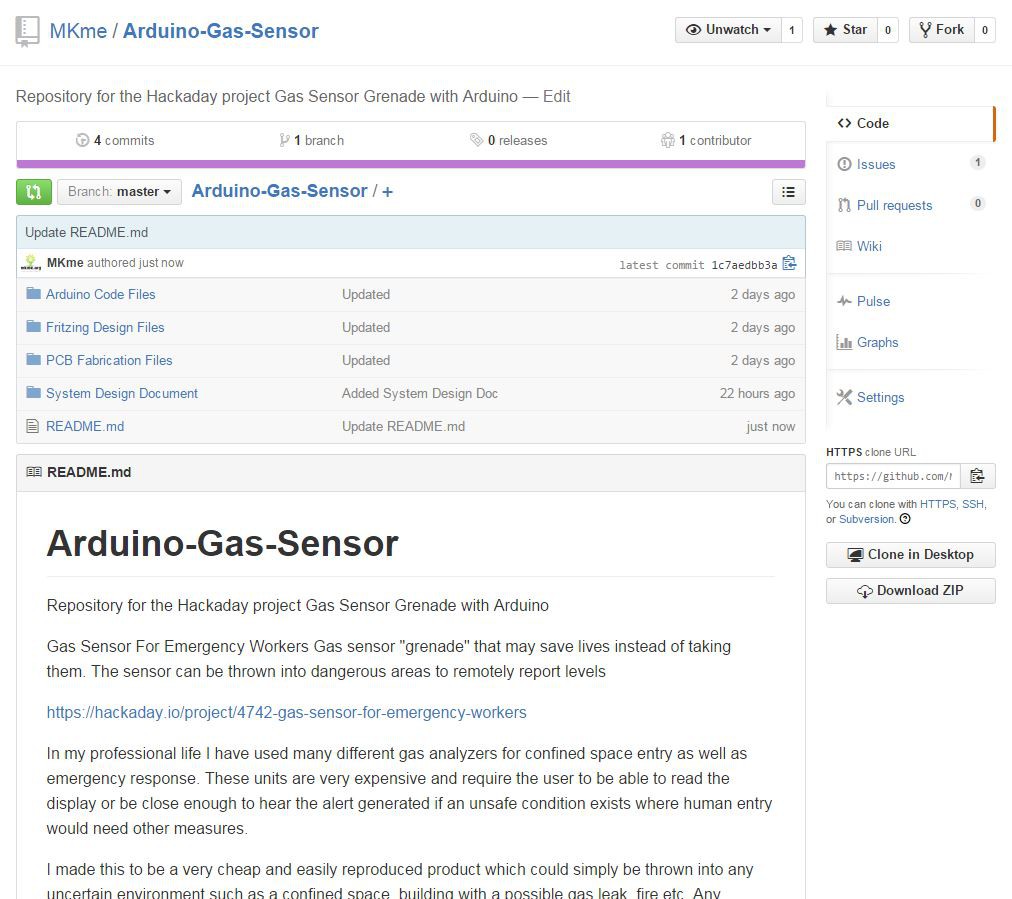Click the Fritzing Design Files folder icon
This screenshot has height=899, width=1012.
(x=33, y=327)
